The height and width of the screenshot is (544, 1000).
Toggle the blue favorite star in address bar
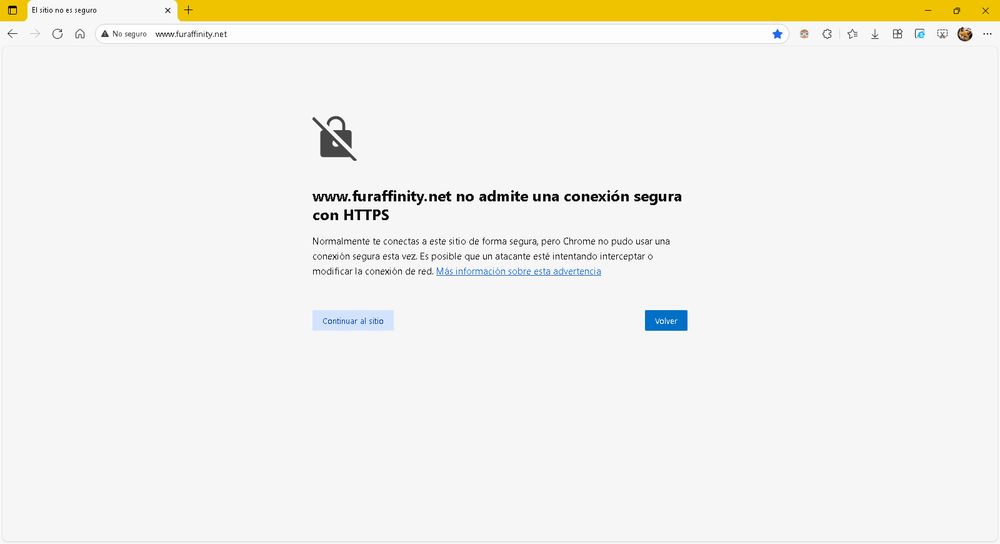point(777,34)
